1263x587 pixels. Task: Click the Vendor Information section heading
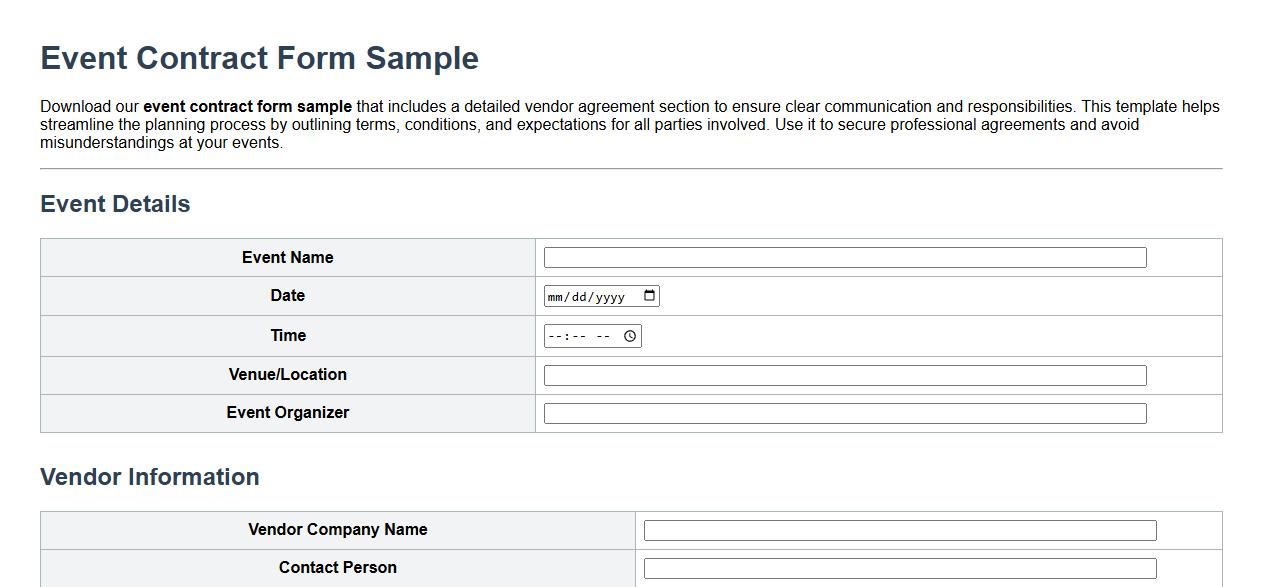150,477
